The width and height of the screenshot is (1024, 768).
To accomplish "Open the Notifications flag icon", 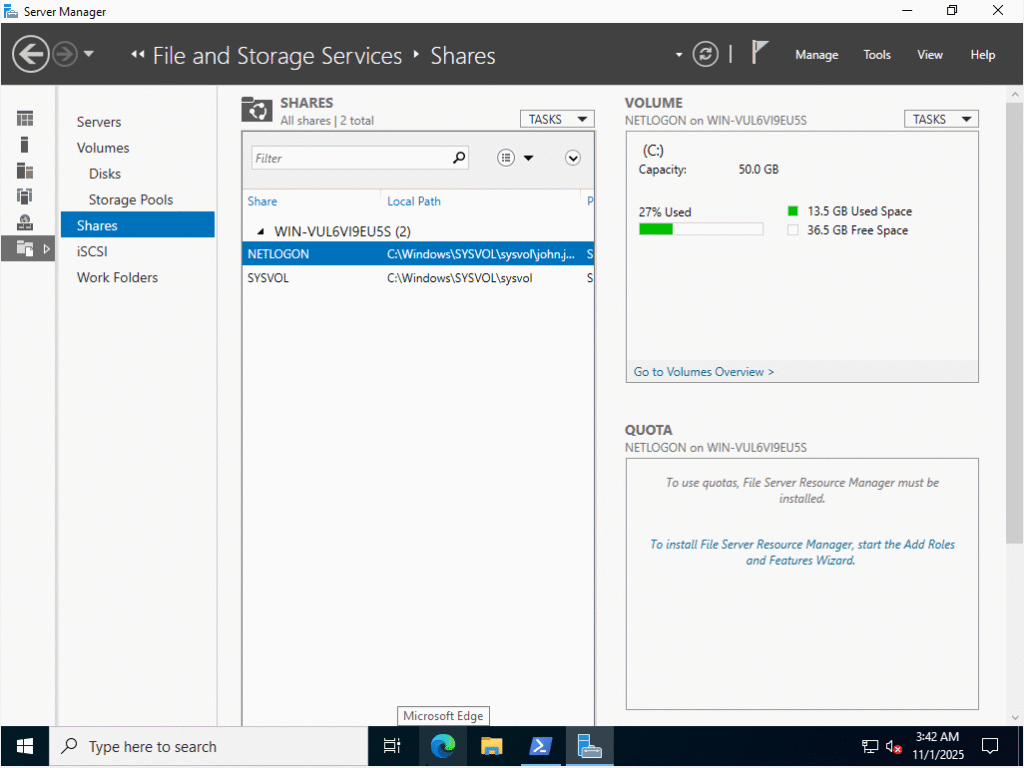I will 760,54.
